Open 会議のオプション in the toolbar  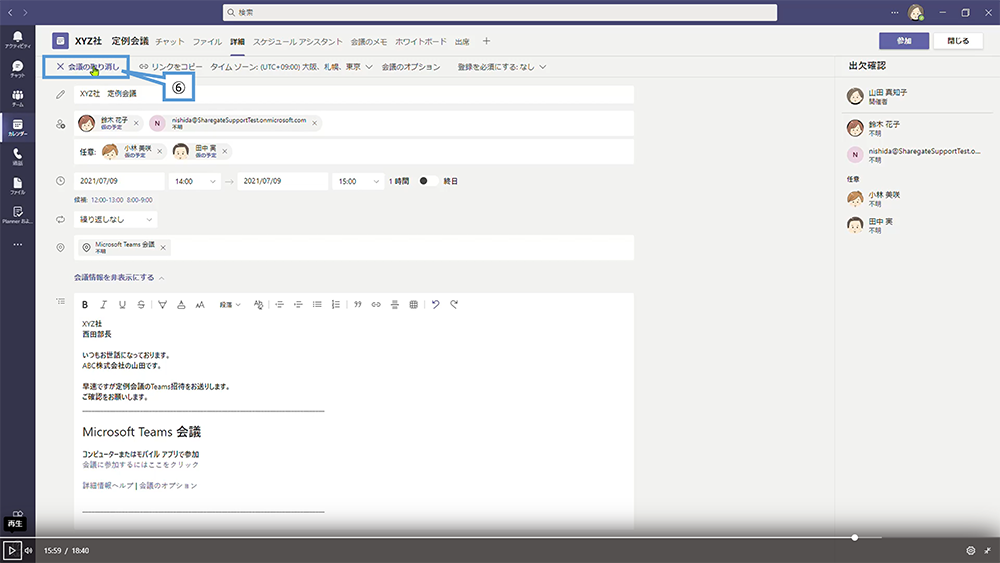[411, 67]
